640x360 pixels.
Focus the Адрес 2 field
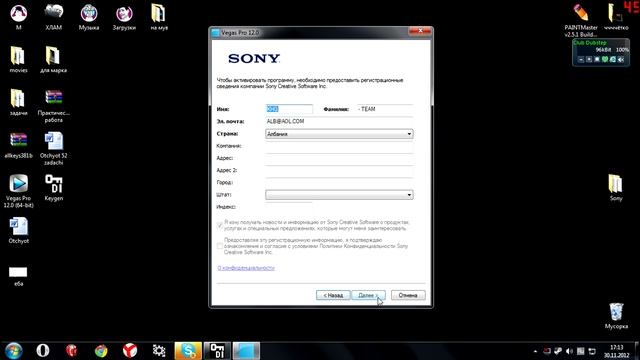[x=339, y=170]
